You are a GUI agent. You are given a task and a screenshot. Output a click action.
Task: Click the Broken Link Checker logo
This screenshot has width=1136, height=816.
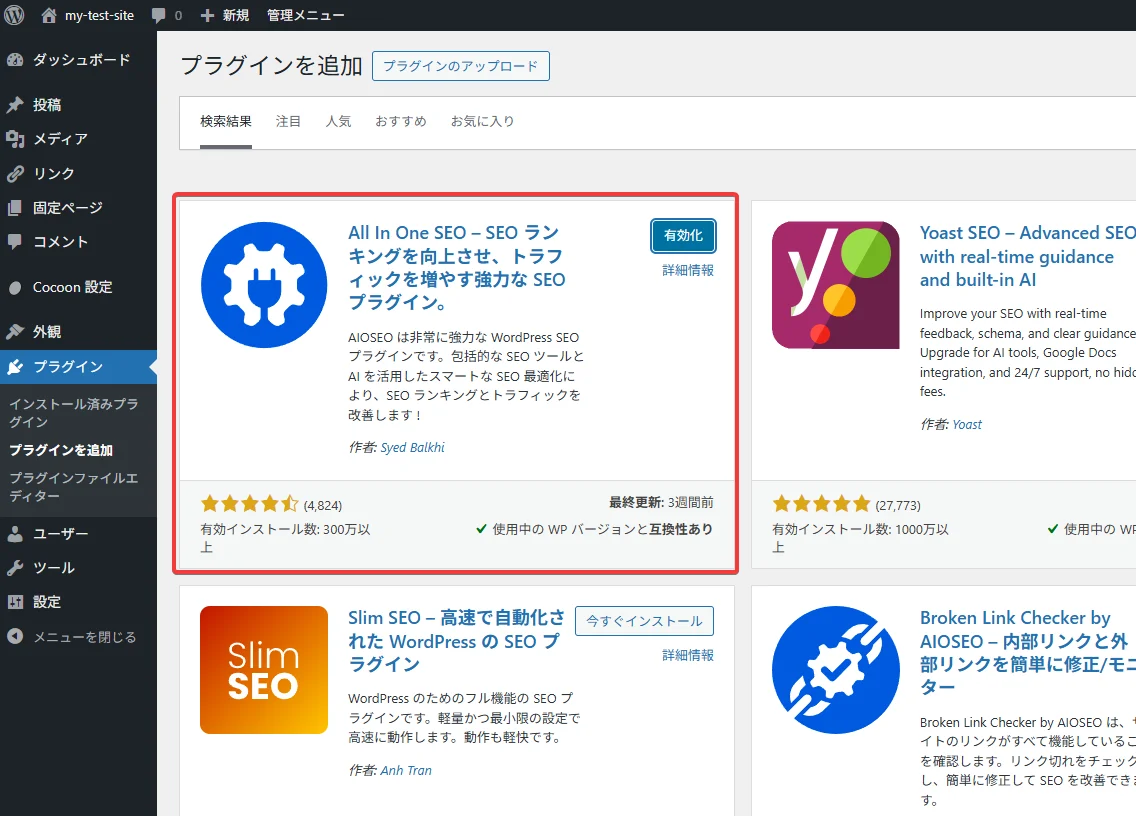835,670
